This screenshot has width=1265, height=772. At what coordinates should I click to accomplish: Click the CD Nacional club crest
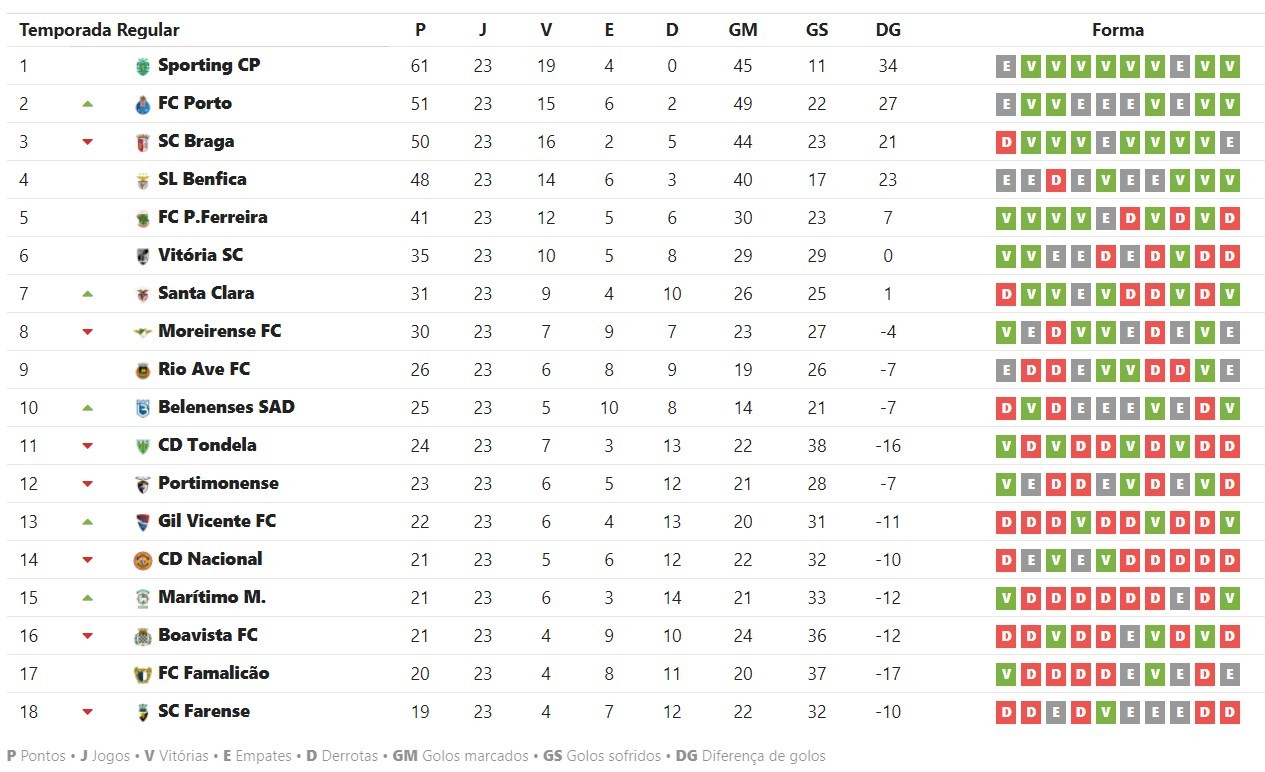click(x=142, y=561)
